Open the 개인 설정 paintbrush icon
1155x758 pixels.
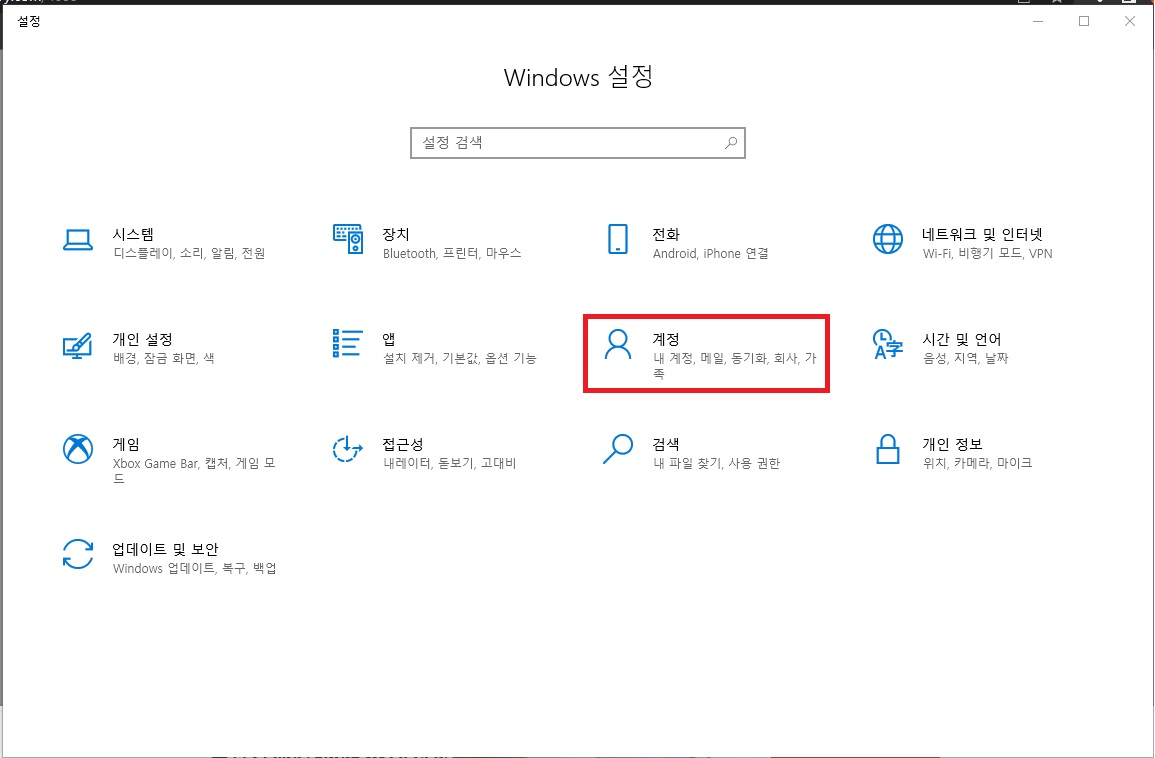(77, 345)
